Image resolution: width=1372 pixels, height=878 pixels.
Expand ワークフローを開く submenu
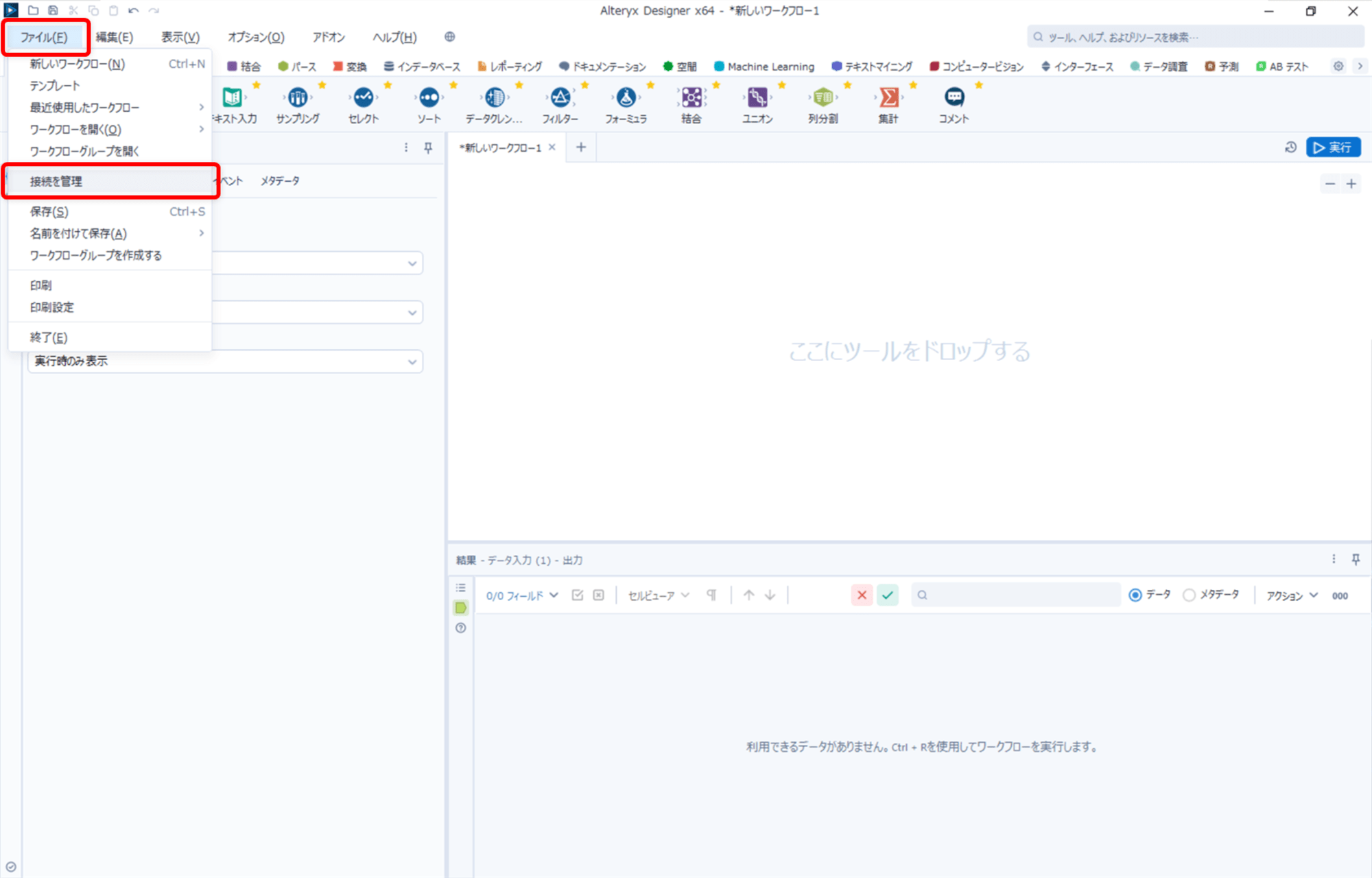pos(110,130)
